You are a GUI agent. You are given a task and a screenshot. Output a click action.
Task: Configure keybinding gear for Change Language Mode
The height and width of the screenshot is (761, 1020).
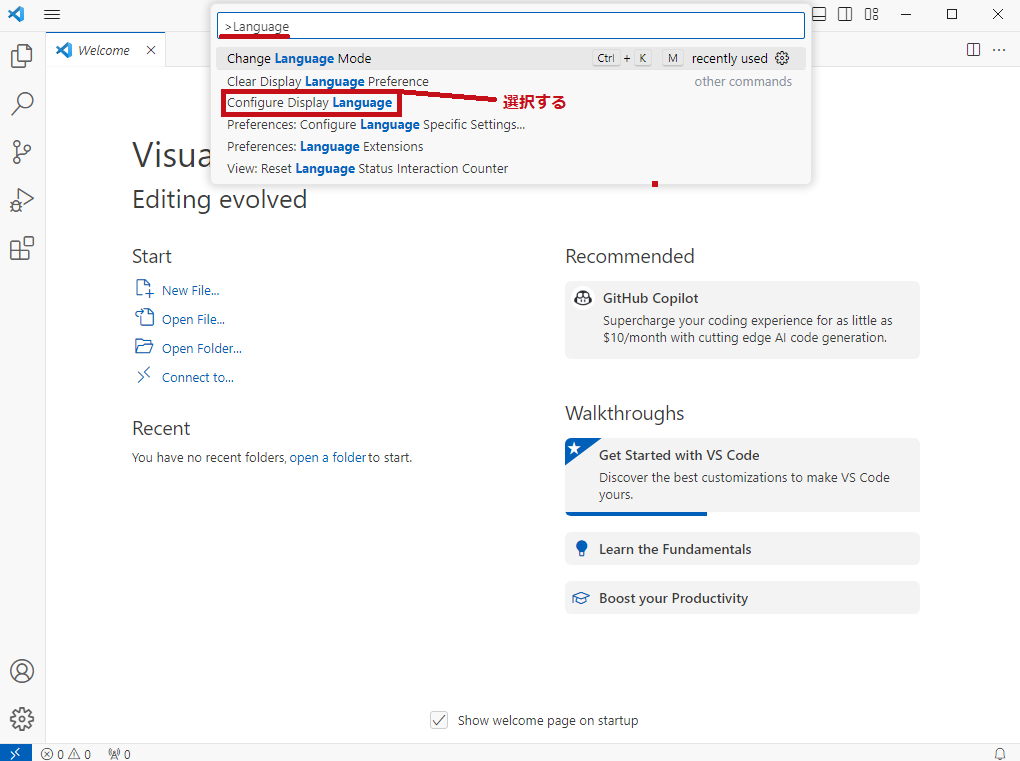pyautogui.click(x=782, y=59)
